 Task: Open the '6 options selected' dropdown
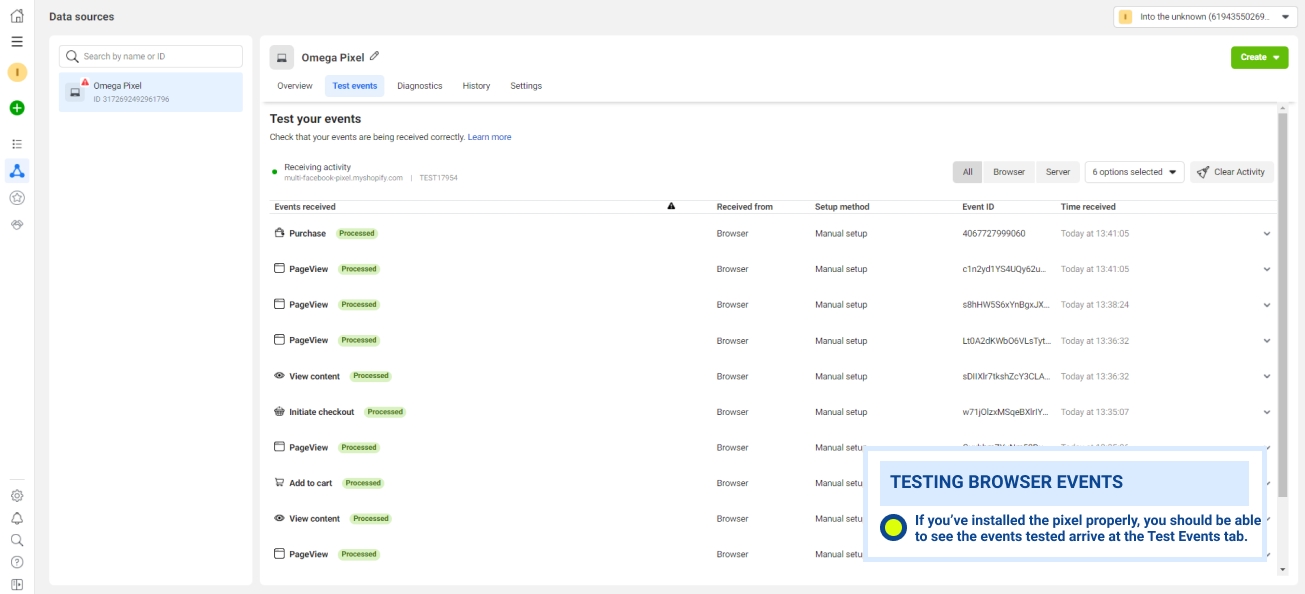(1134, 172)
